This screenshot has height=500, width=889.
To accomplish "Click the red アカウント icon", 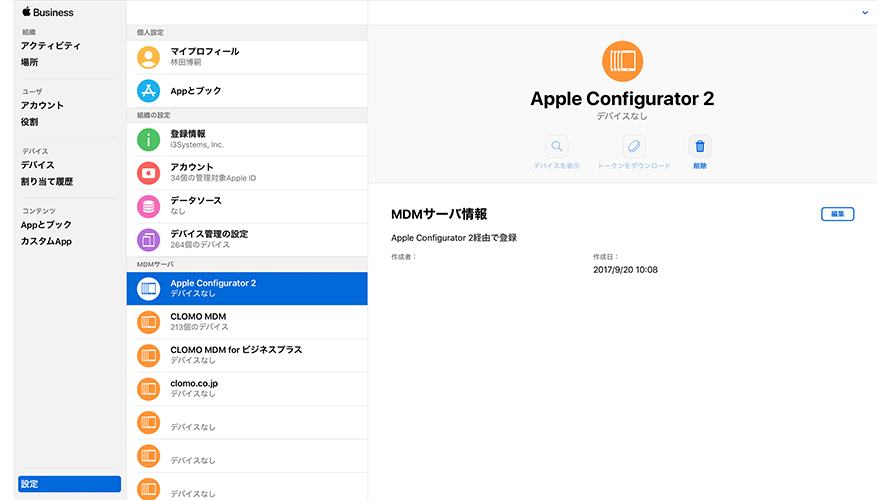I will 149,173.
